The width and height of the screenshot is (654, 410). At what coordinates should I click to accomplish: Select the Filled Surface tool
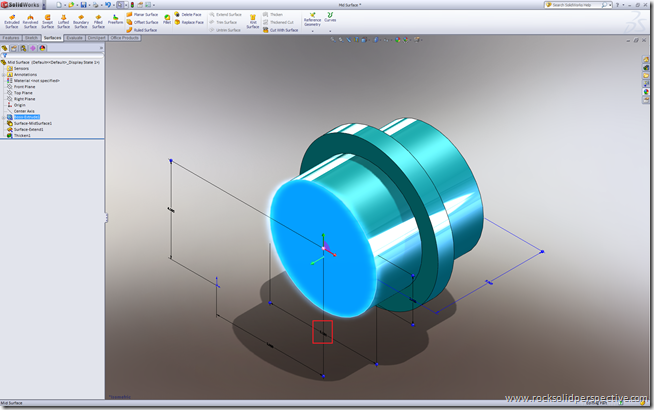point(98,22)
